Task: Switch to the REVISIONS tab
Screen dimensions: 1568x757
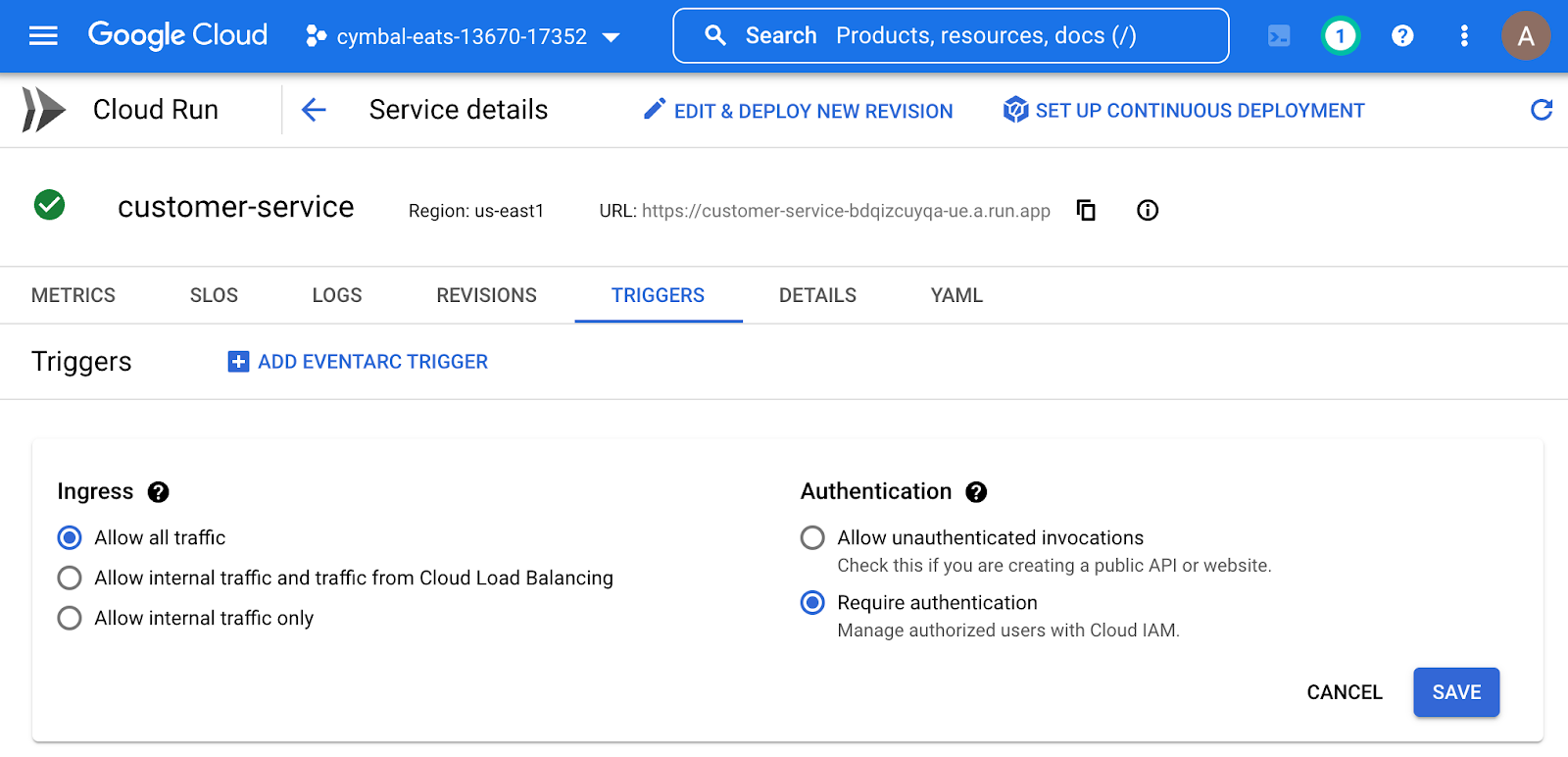Action: [486, 295]
